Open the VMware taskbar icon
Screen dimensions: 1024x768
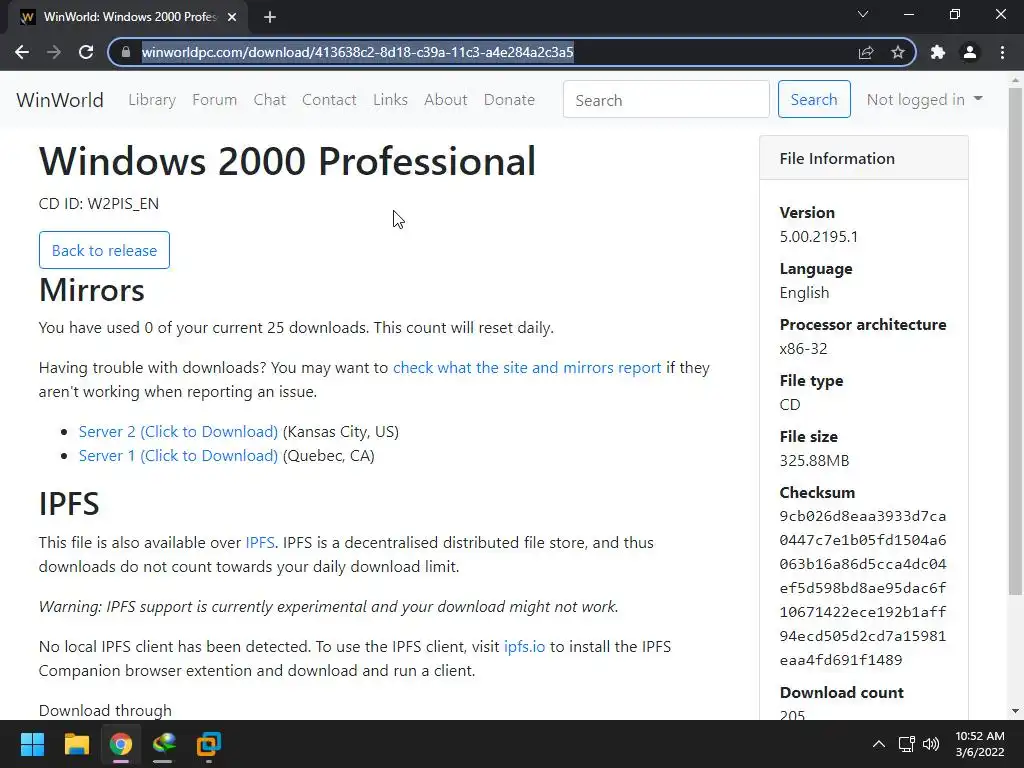[208, 744]
